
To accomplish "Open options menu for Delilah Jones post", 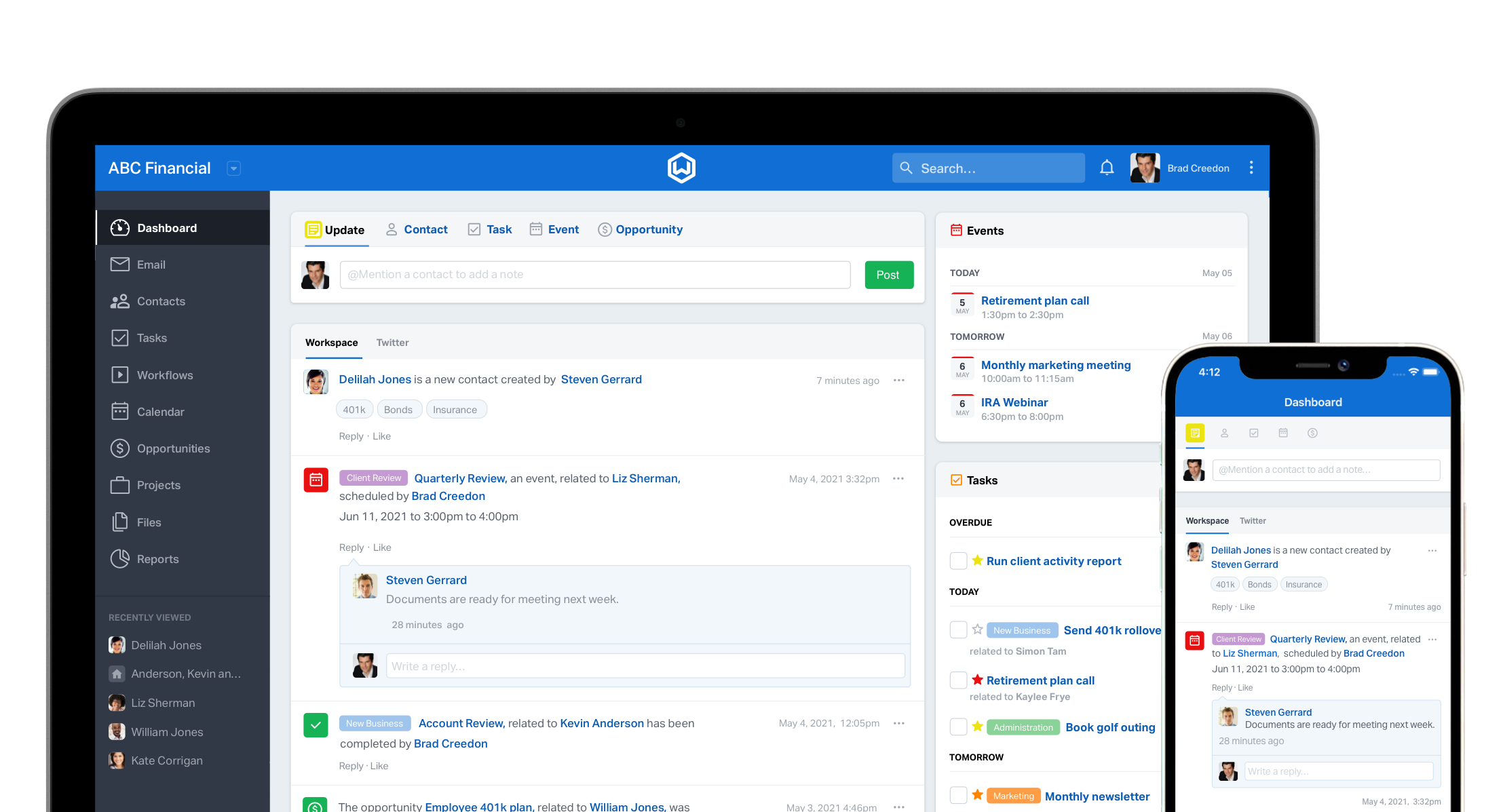I will (x=899, y=381).
